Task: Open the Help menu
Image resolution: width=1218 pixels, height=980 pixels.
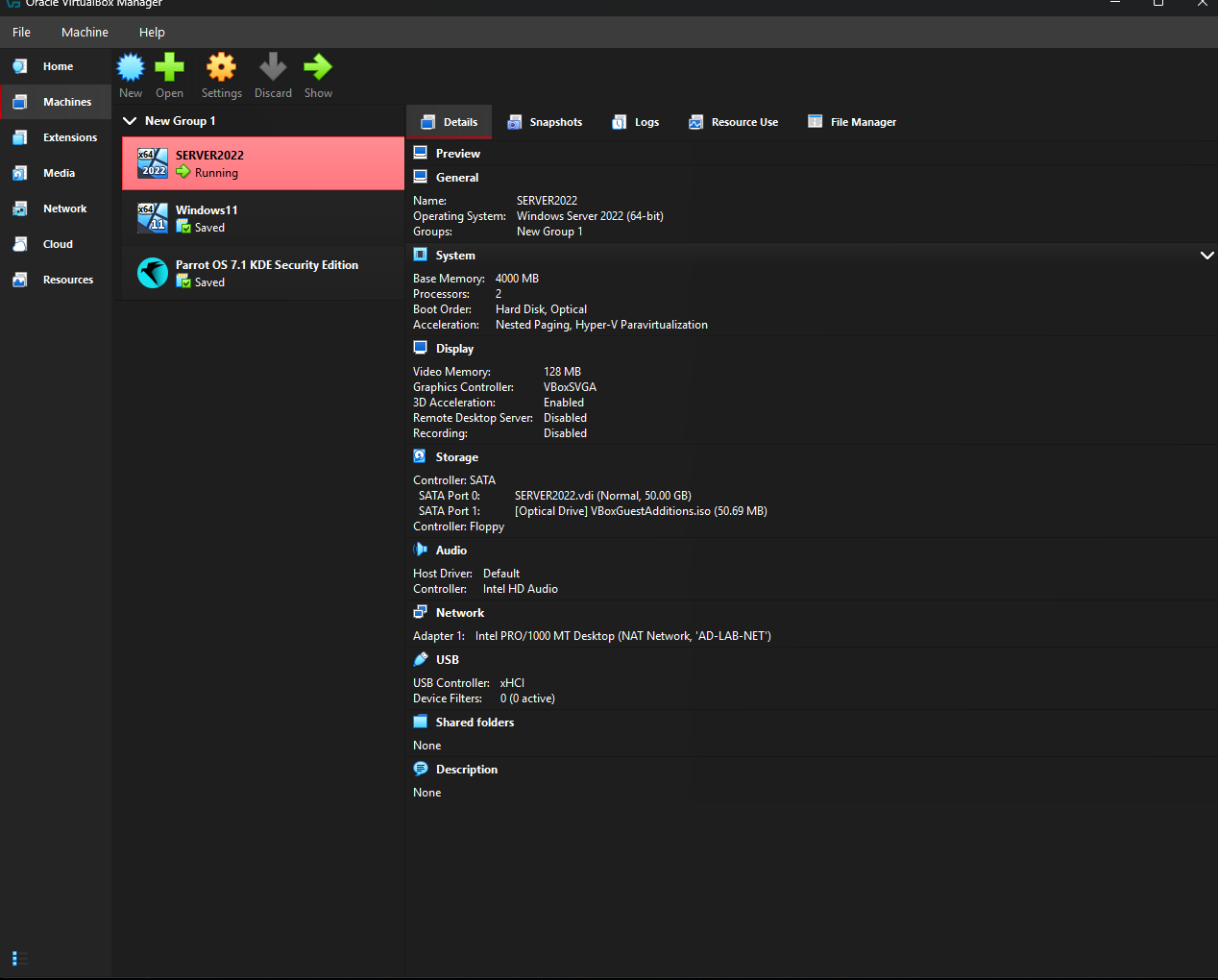Action: (x=152, y=32)
